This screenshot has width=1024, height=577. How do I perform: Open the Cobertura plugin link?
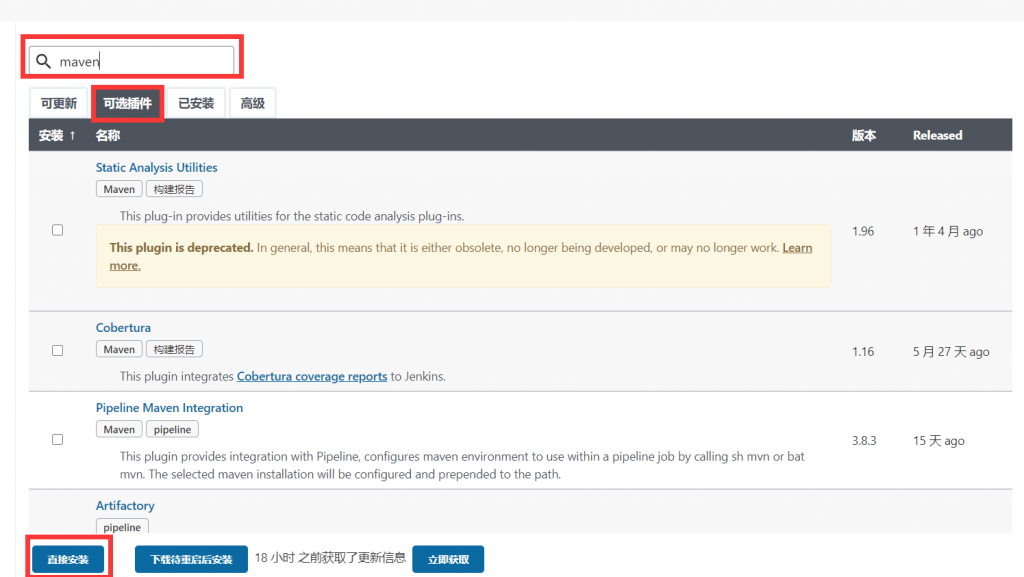point(123,328)
